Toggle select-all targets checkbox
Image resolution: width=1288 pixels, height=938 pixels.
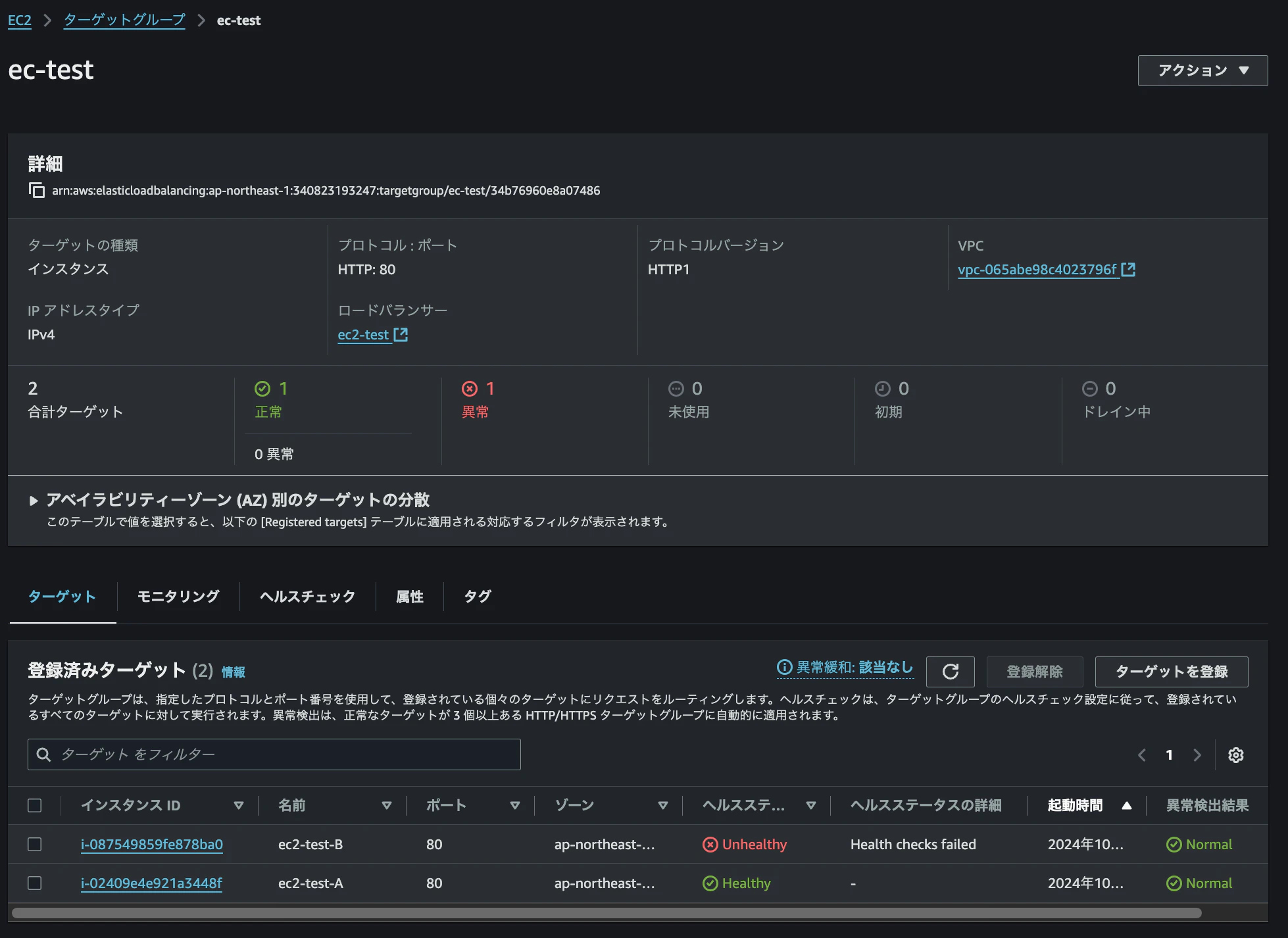35,806
